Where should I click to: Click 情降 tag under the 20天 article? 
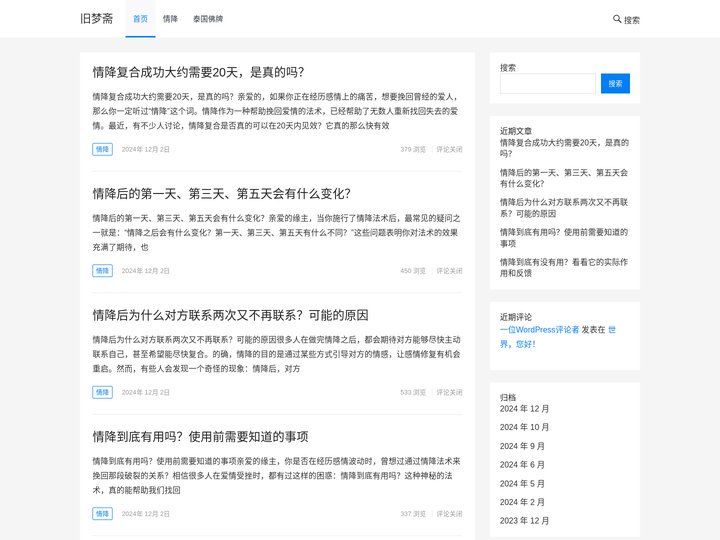coord(102,149)
